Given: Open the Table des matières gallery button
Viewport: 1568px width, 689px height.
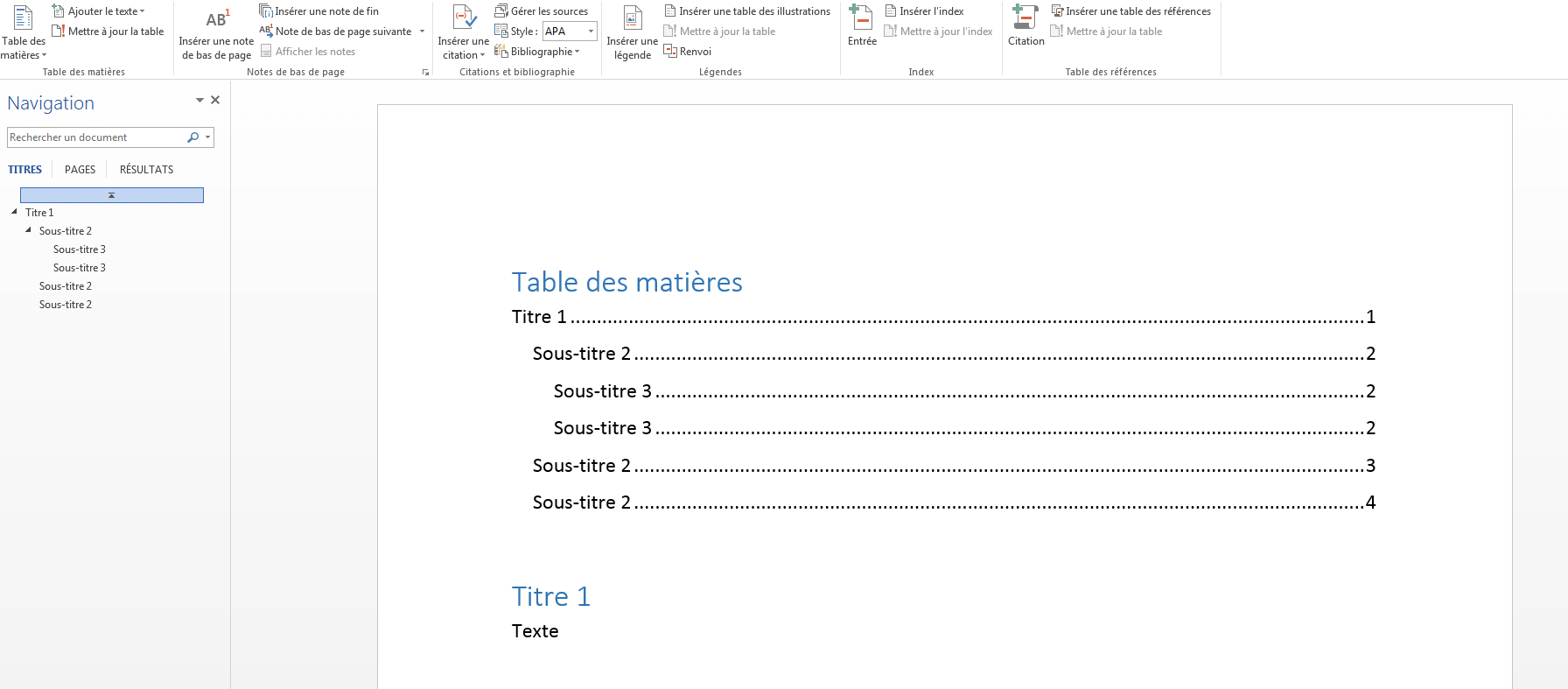Looking at the screenshot, I should tap(24, 33).
